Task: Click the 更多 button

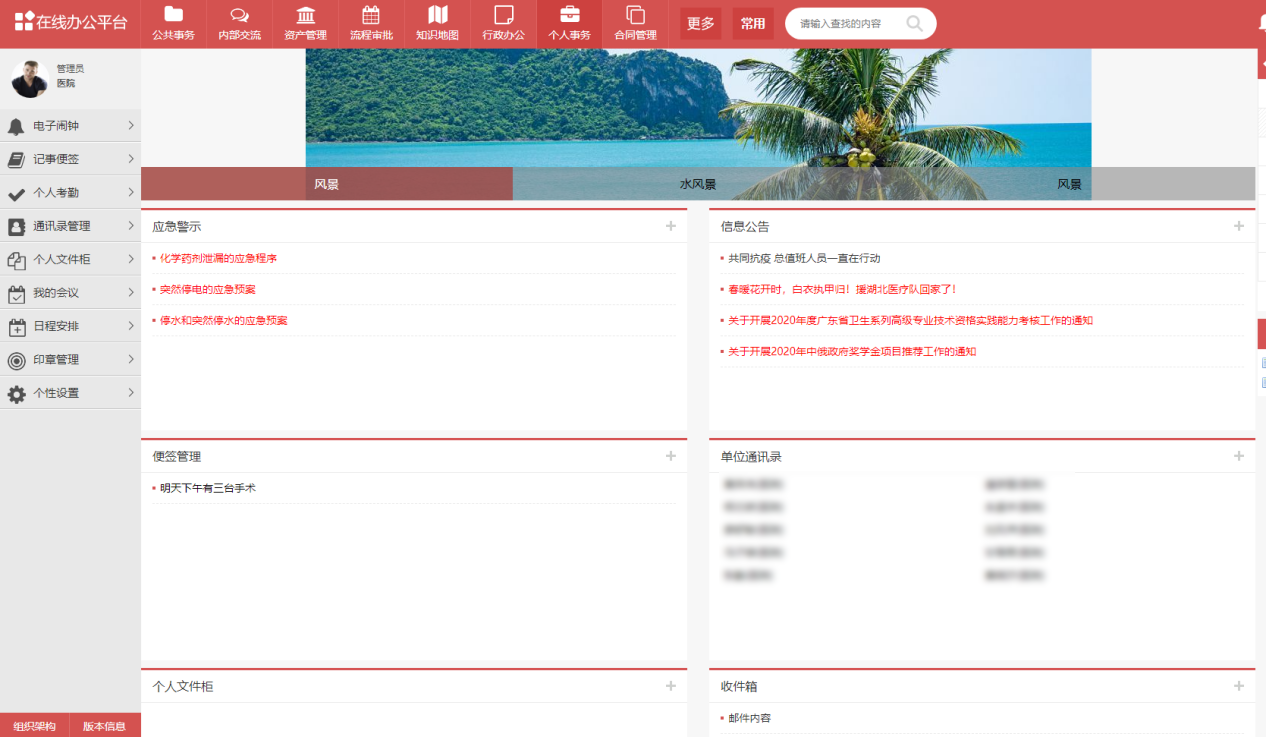Action: (x=700, y=24)
